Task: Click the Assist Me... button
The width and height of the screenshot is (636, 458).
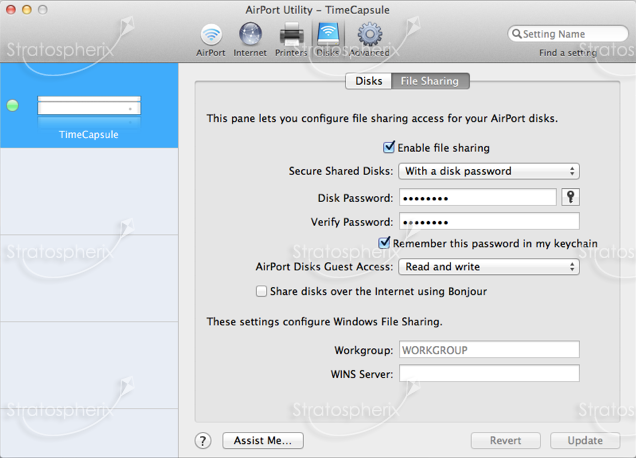Action: pos(263,441)
